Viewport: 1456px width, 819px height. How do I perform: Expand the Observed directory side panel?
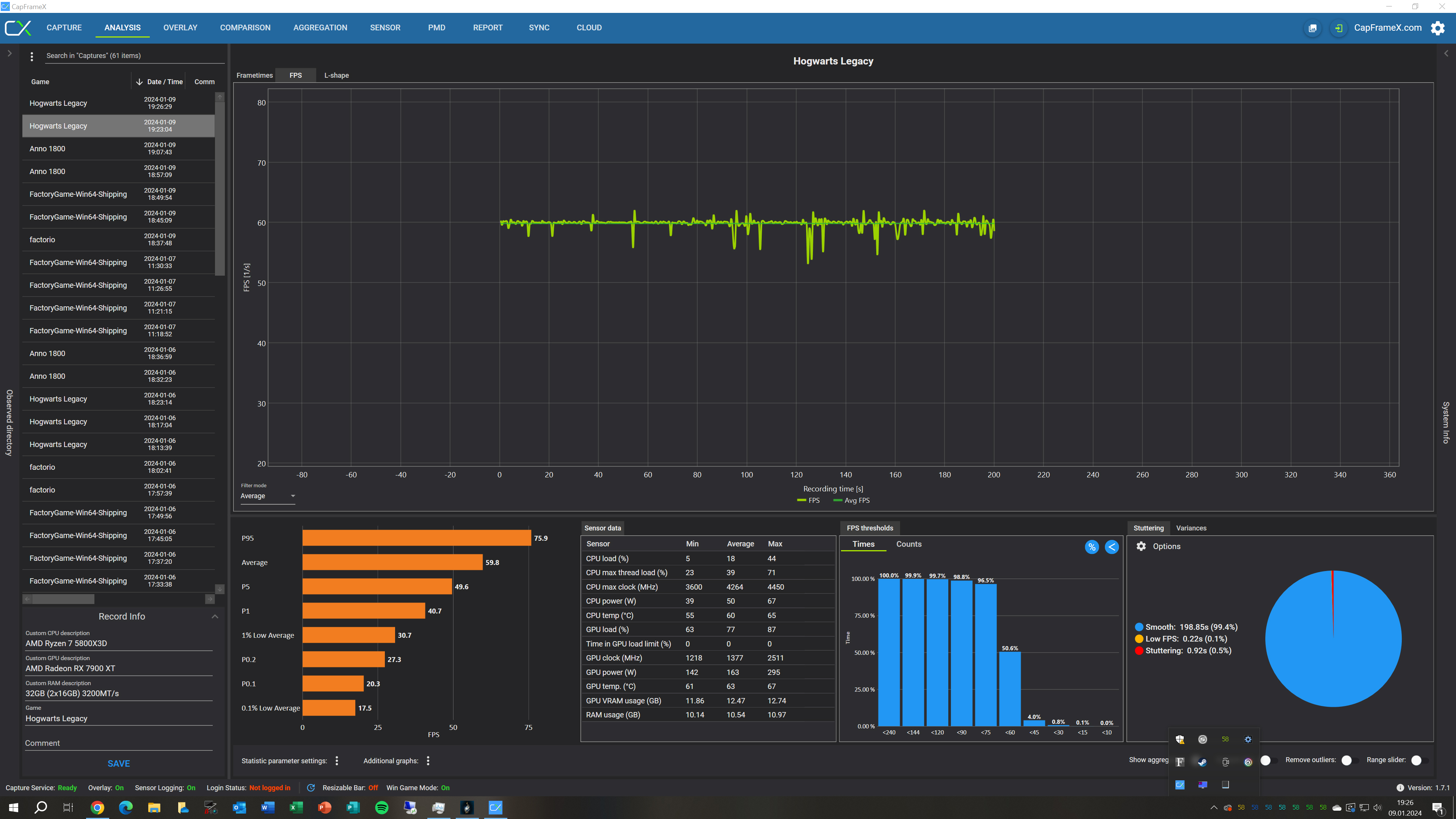9,54
